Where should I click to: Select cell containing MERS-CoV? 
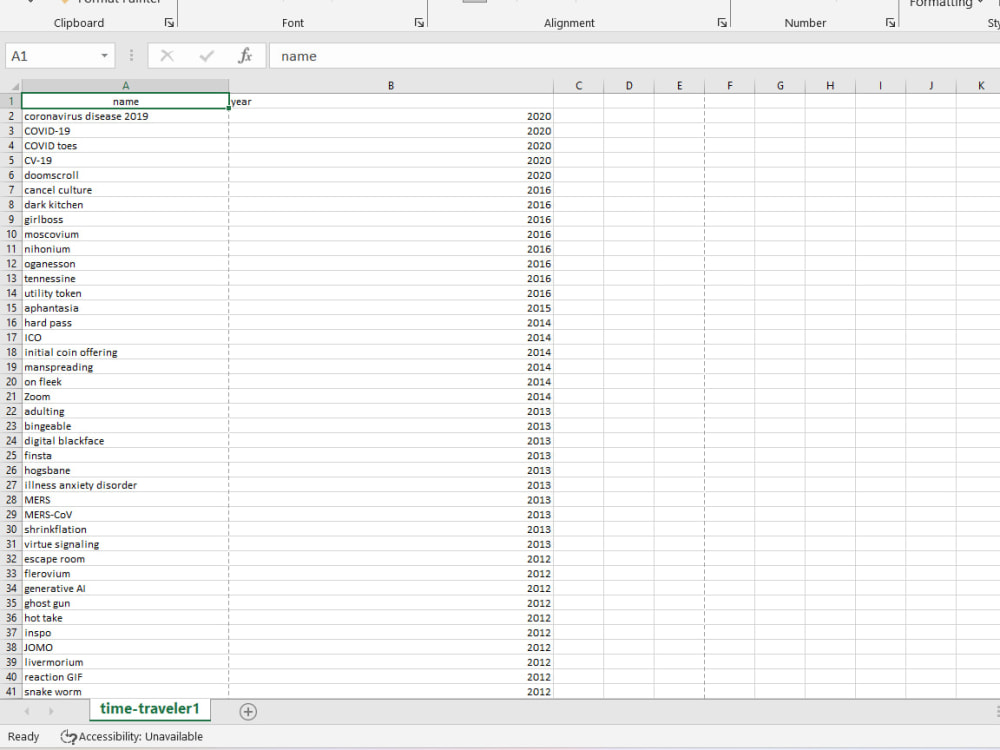pos(126,515)
